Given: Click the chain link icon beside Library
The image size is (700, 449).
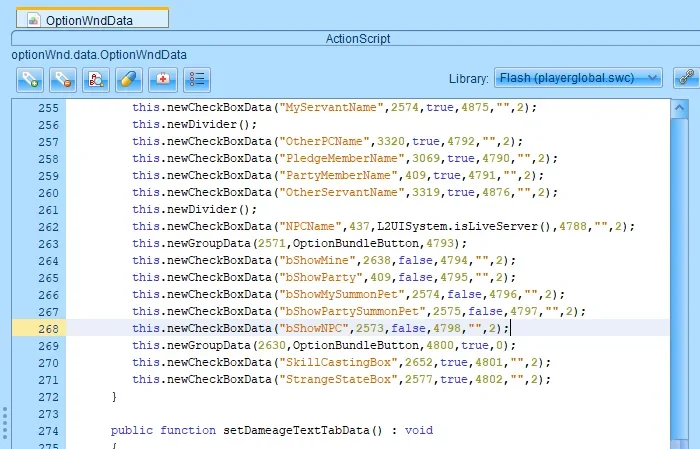Looking at the screenshot, I should (x=686, y=78).
